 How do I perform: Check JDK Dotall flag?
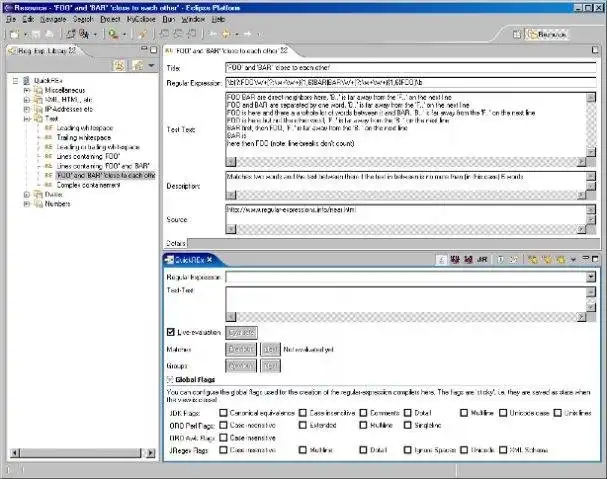[408, 413]
